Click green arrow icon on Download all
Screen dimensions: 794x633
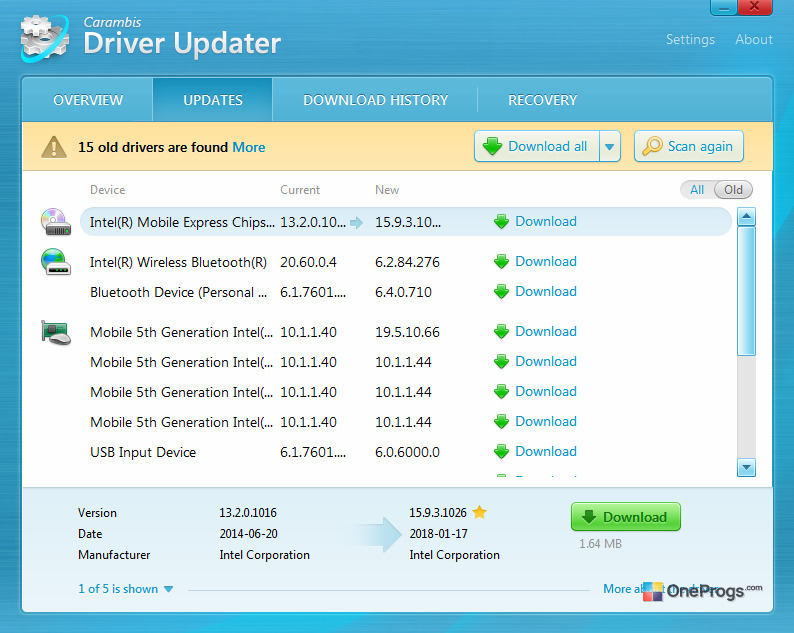click(492, 146)
